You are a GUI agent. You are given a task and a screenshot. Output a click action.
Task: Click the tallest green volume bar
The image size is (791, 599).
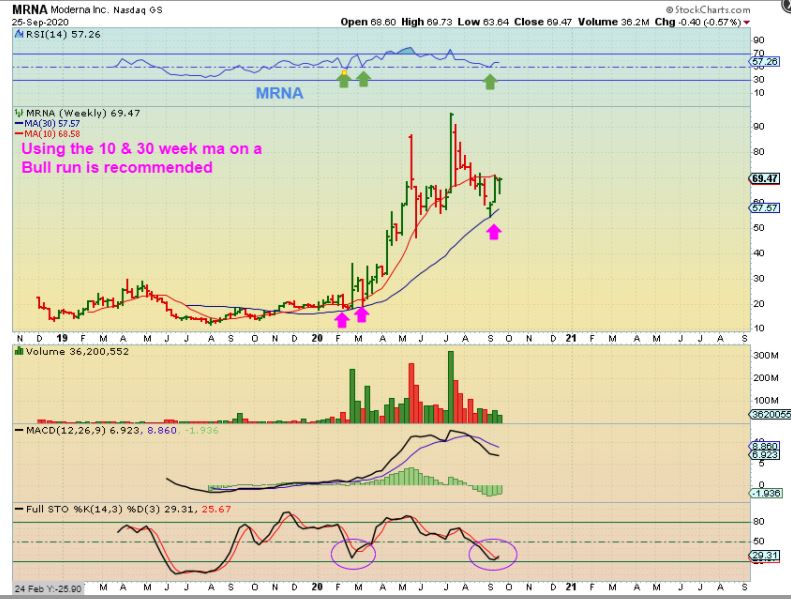point(450,385)
